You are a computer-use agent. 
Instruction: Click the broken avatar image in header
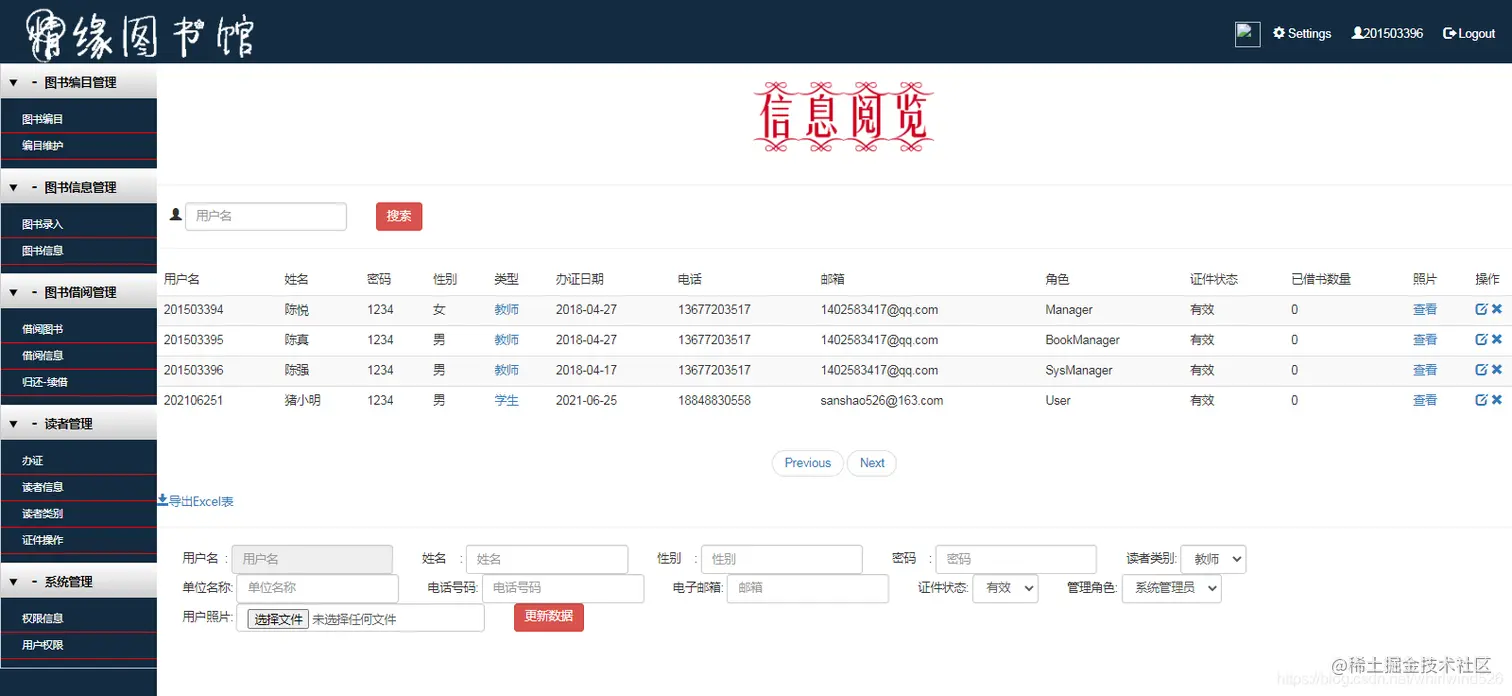[x=1247, y=34]
